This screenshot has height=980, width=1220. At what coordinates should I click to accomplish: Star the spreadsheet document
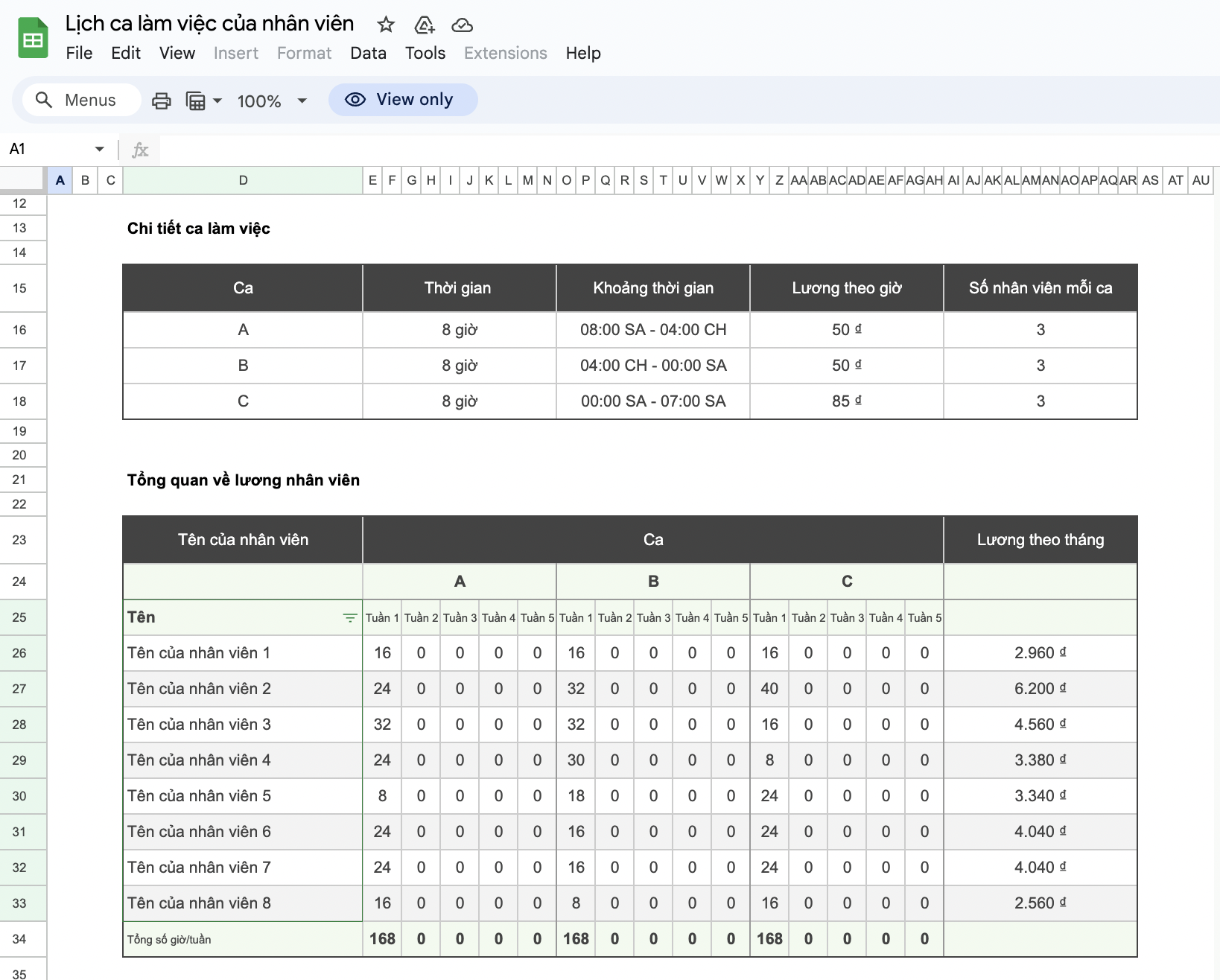386,25
